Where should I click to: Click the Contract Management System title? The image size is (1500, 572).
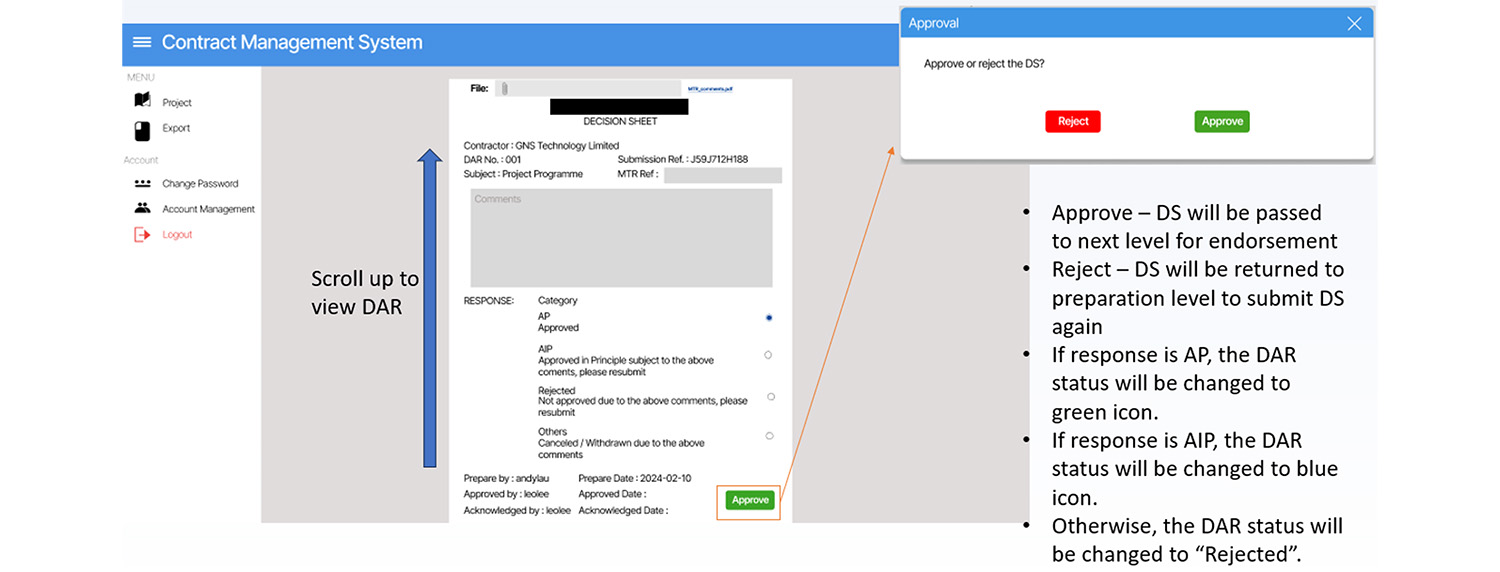click(x=292, y=43)
